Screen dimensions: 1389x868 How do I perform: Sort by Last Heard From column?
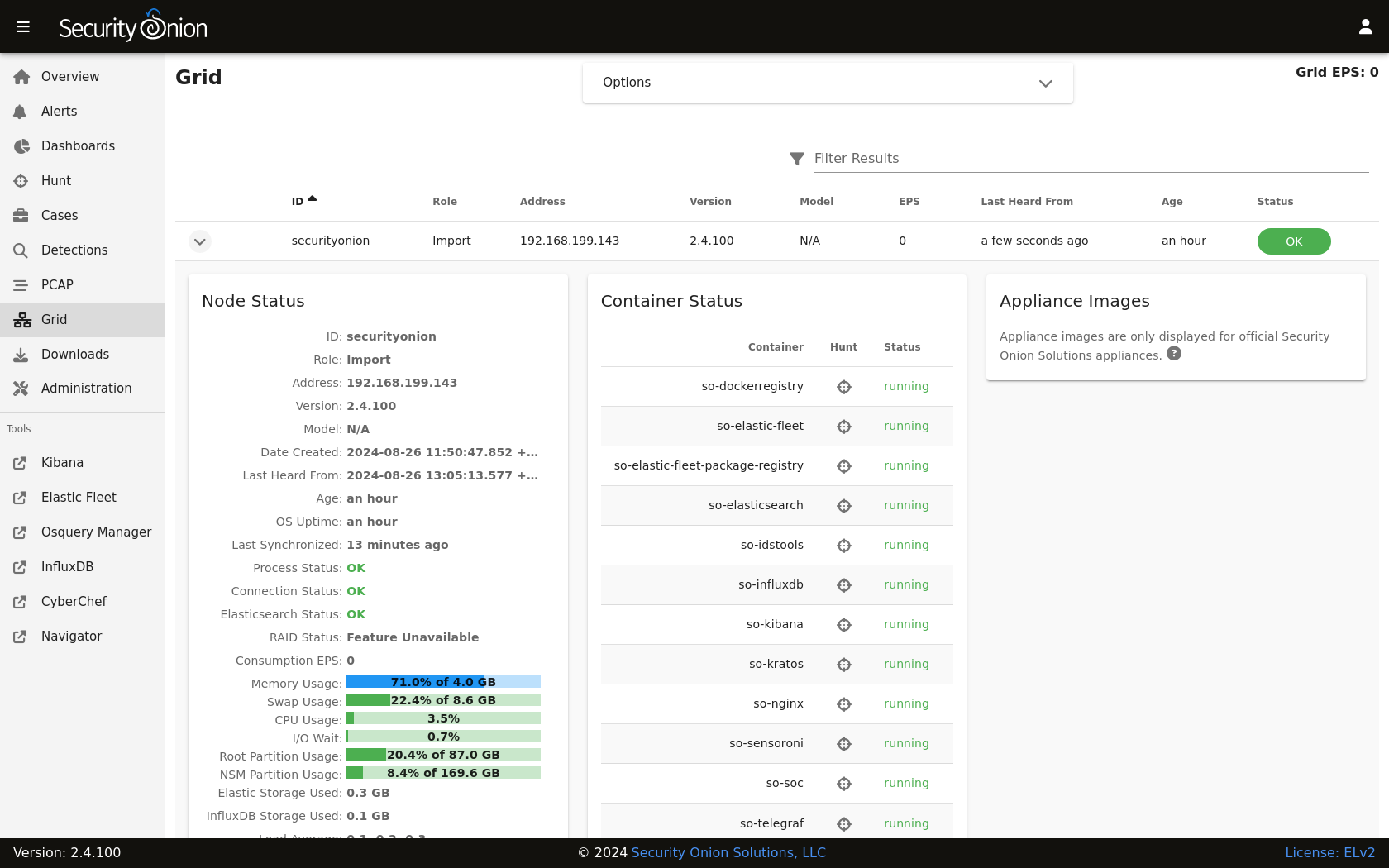[1027, 202]
